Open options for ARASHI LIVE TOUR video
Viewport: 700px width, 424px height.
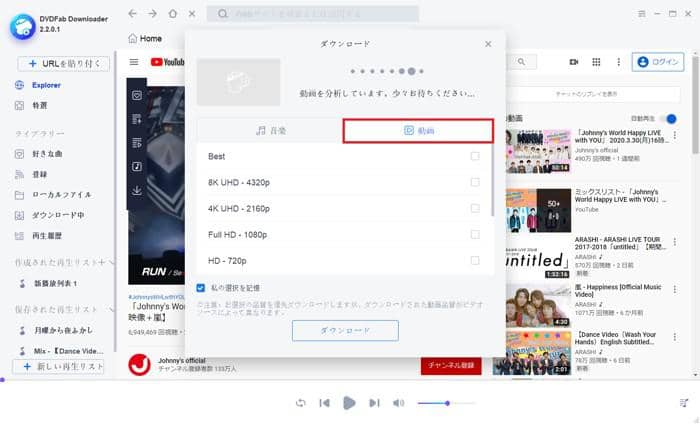click(x=675, y=242)
